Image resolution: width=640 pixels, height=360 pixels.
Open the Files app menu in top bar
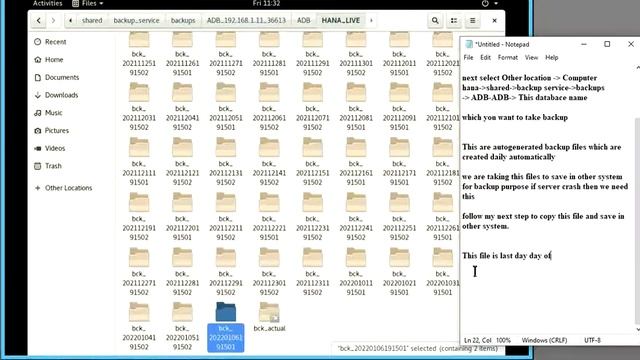[x=88, y=4]
